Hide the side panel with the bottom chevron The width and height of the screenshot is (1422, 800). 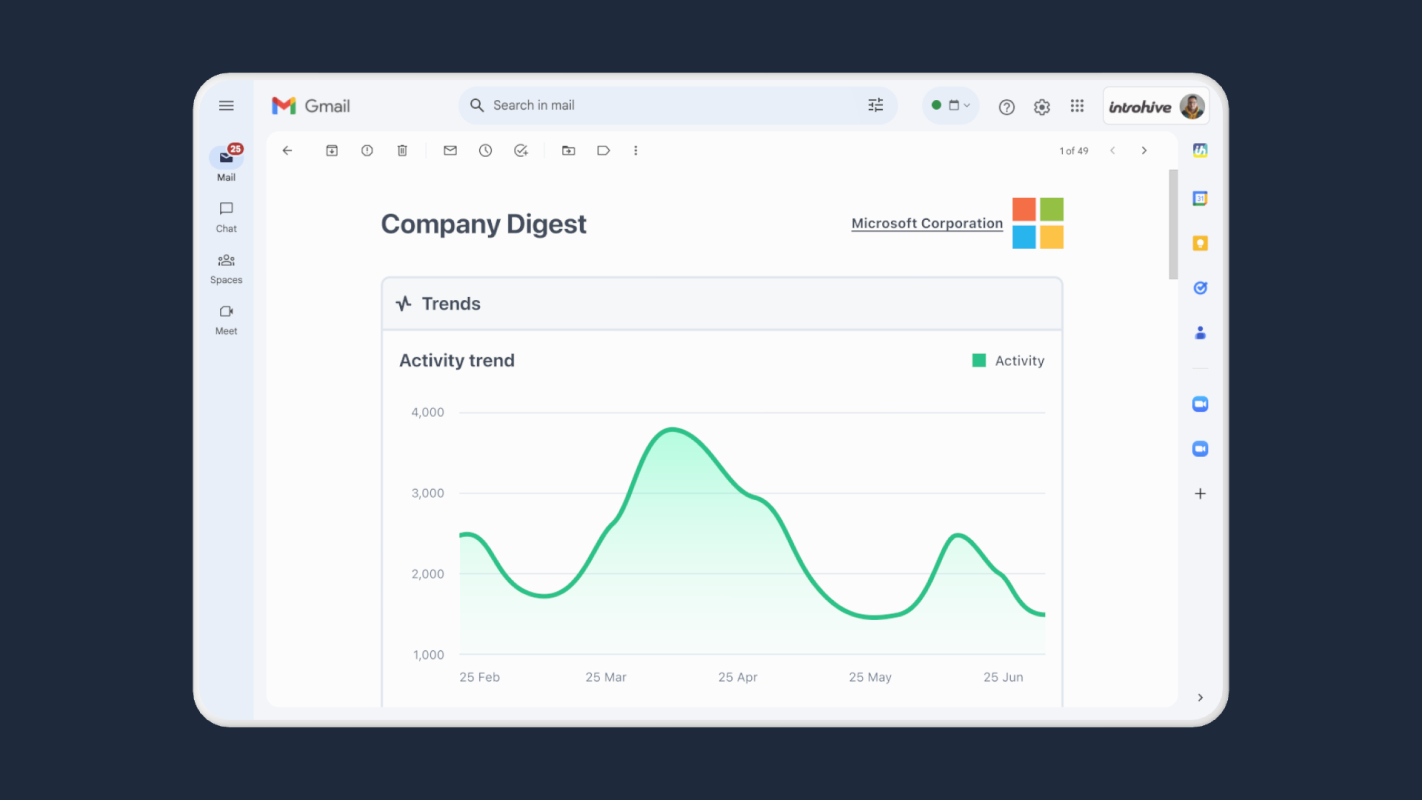(x=1200, y=698)
